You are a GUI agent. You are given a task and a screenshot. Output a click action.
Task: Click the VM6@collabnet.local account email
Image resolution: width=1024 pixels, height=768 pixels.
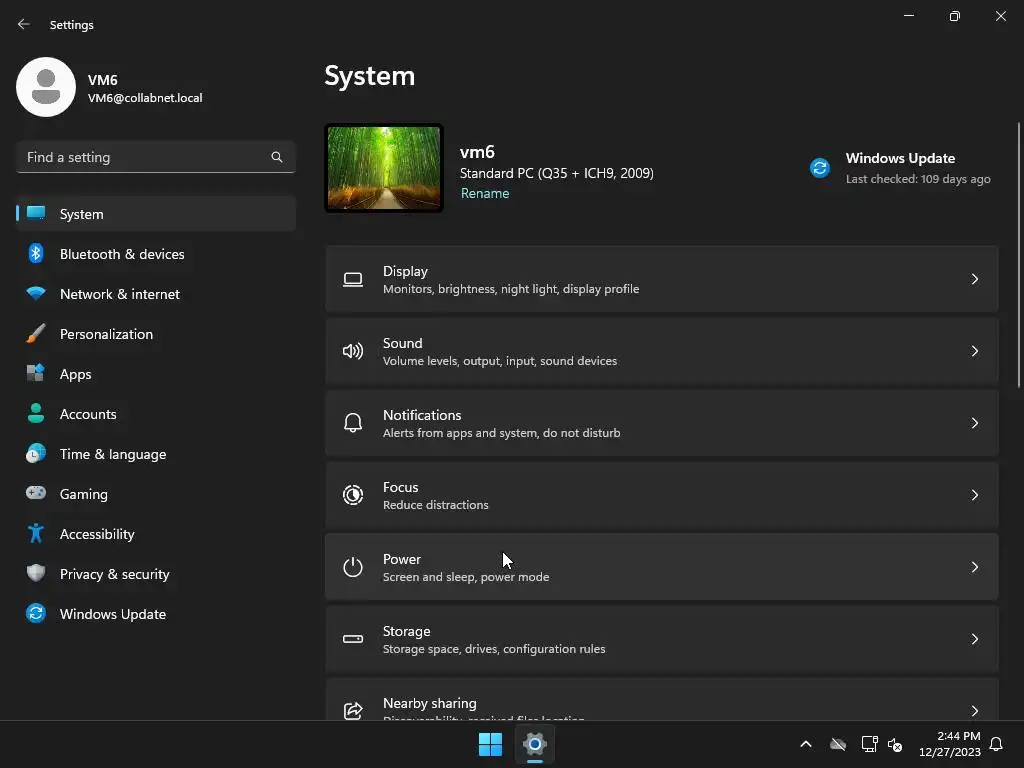(x=145, y=98)
